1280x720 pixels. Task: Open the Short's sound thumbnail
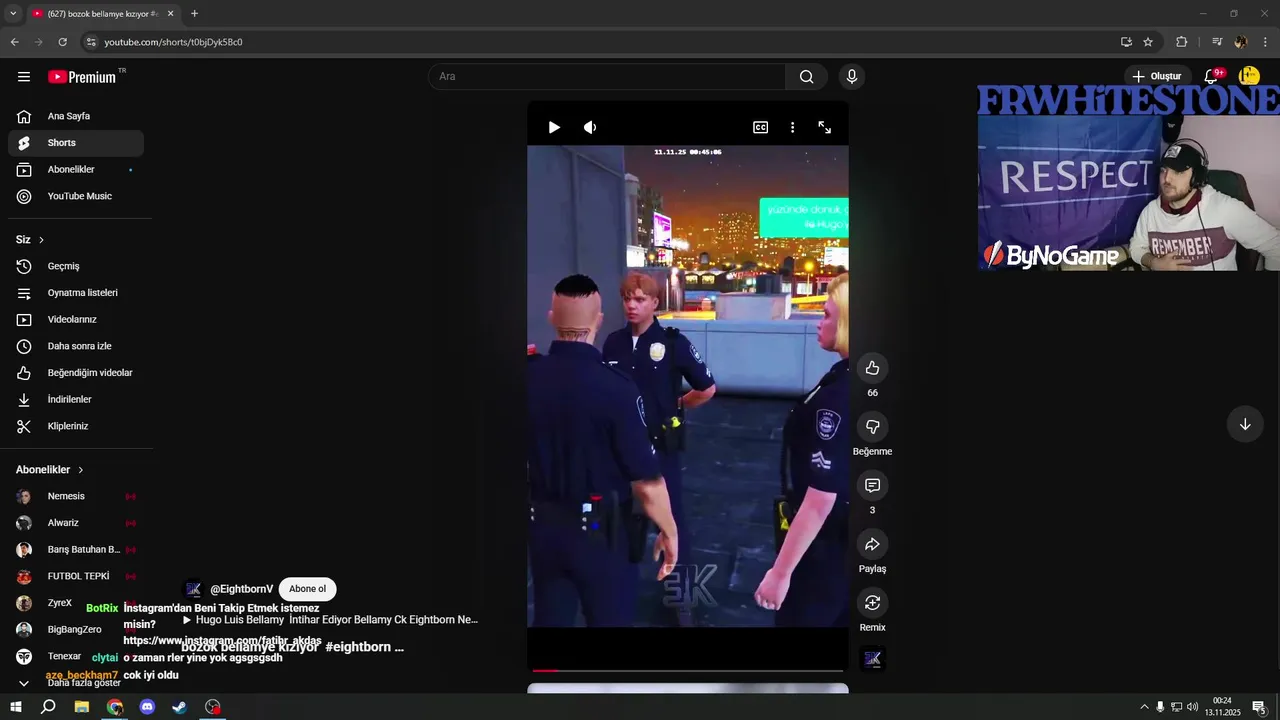(872, 658)
